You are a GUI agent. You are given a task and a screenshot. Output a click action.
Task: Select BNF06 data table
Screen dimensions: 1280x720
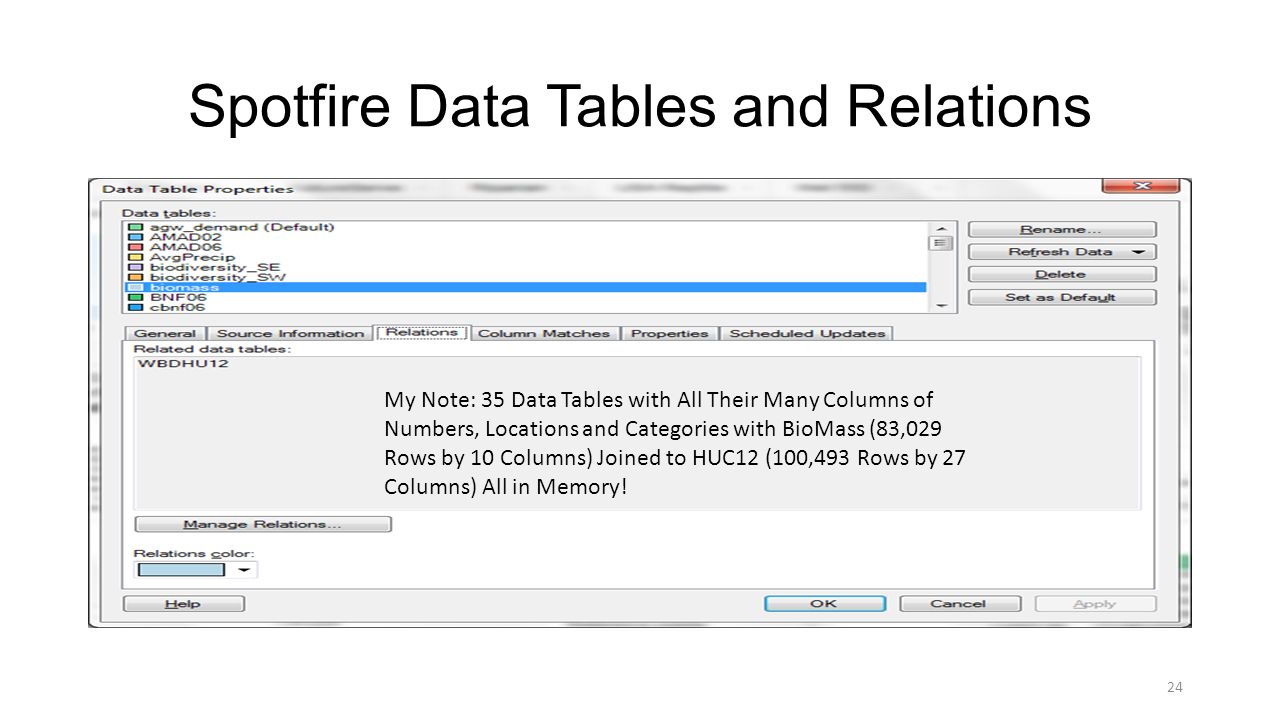tap(178, 297)
